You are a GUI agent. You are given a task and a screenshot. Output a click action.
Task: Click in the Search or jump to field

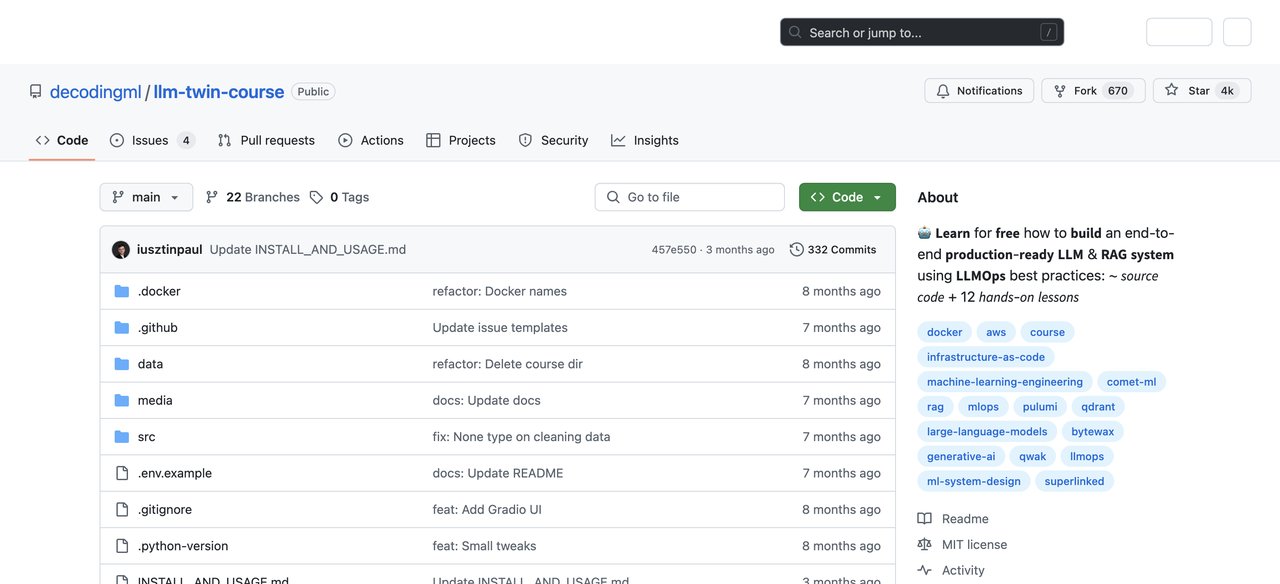(922, 32)
